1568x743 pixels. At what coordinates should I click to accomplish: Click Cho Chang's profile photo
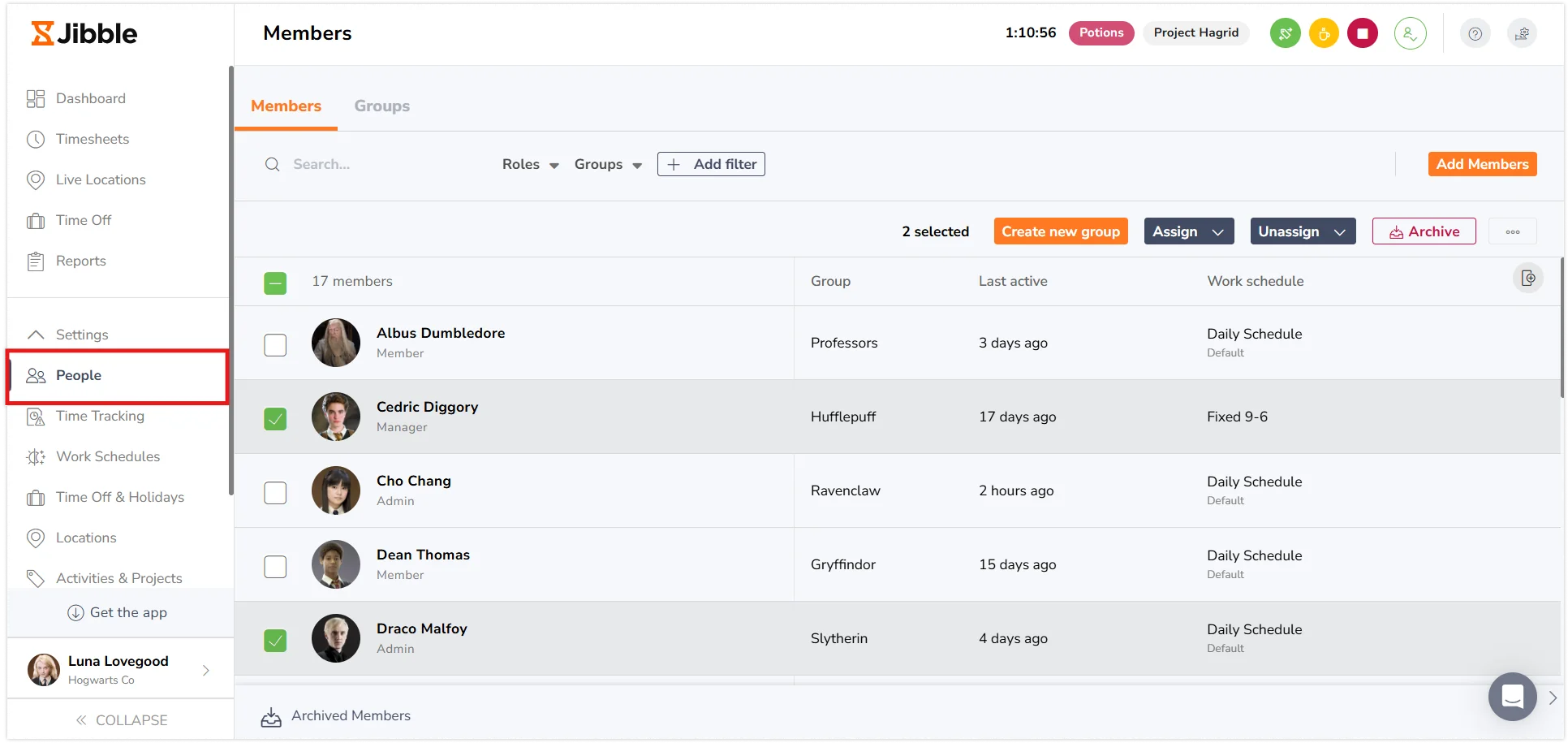pyautogui.click(x=336, y=490)
